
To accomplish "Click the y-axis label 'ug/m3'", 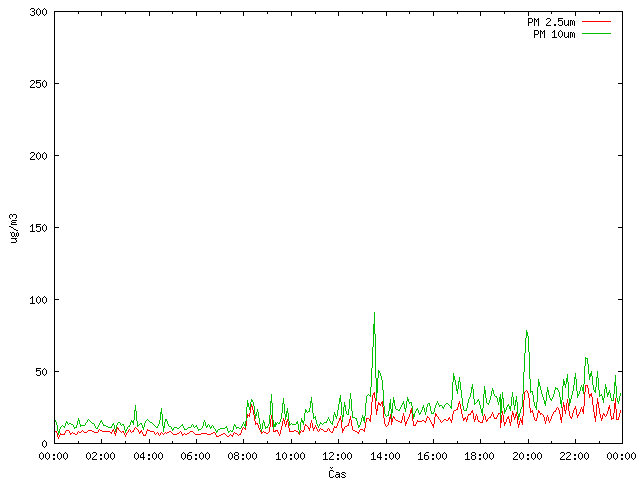I will tap(14, 228).
